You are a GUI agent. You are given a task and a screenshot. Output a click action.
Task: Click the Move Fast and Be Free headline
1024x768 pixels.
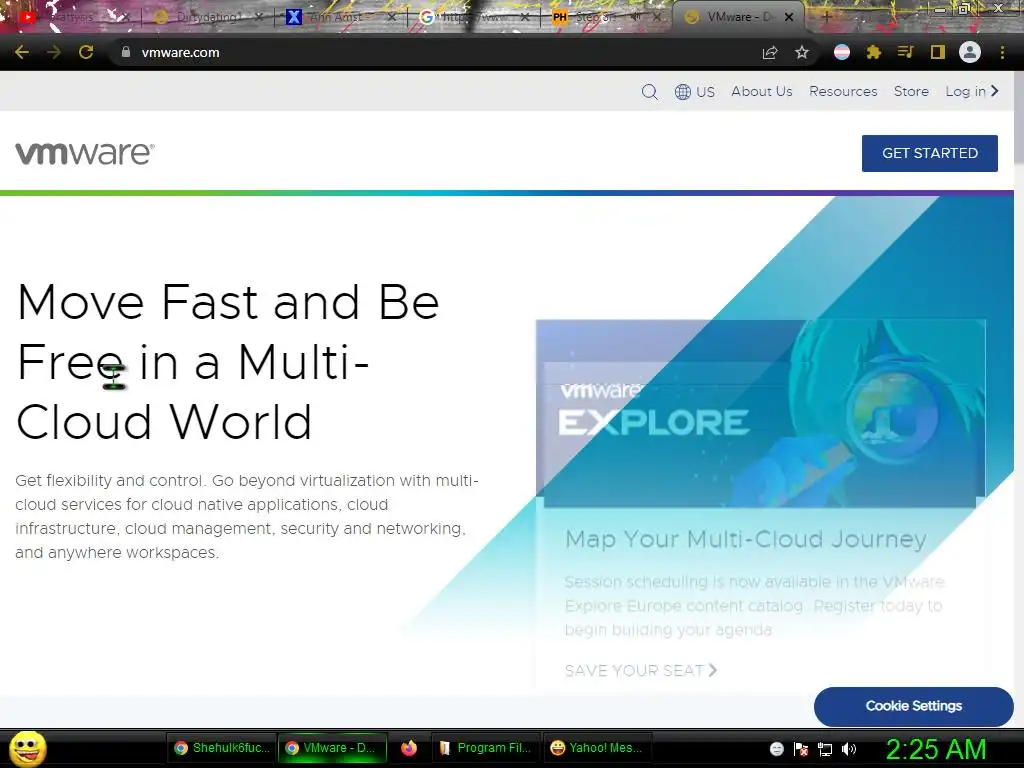227,362
